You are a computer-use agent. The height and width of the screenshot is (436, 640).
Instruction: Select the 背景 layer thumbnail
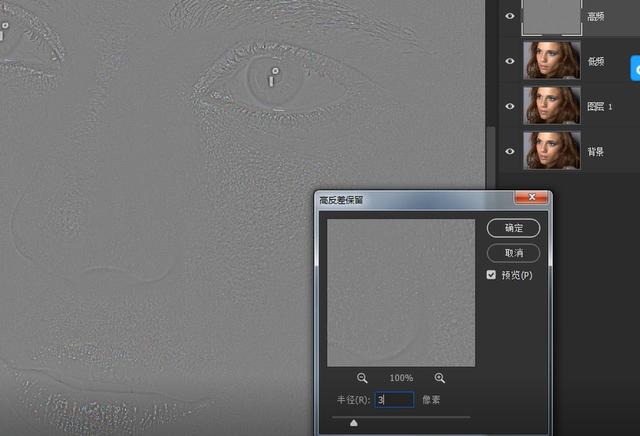point(552,150)
